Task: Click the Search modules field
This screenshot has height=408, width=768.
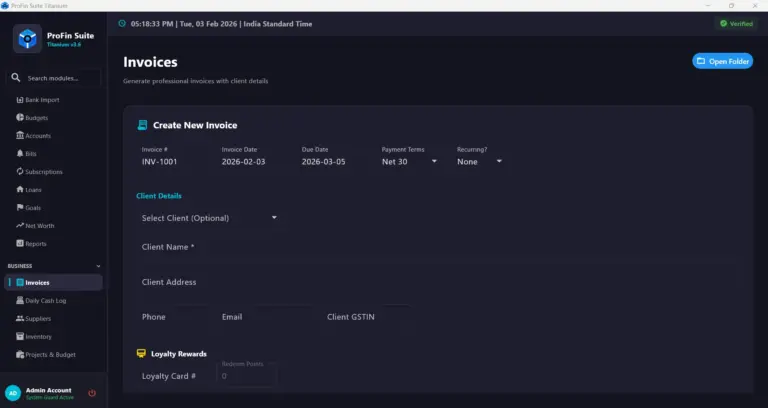Action: point(54,78)
